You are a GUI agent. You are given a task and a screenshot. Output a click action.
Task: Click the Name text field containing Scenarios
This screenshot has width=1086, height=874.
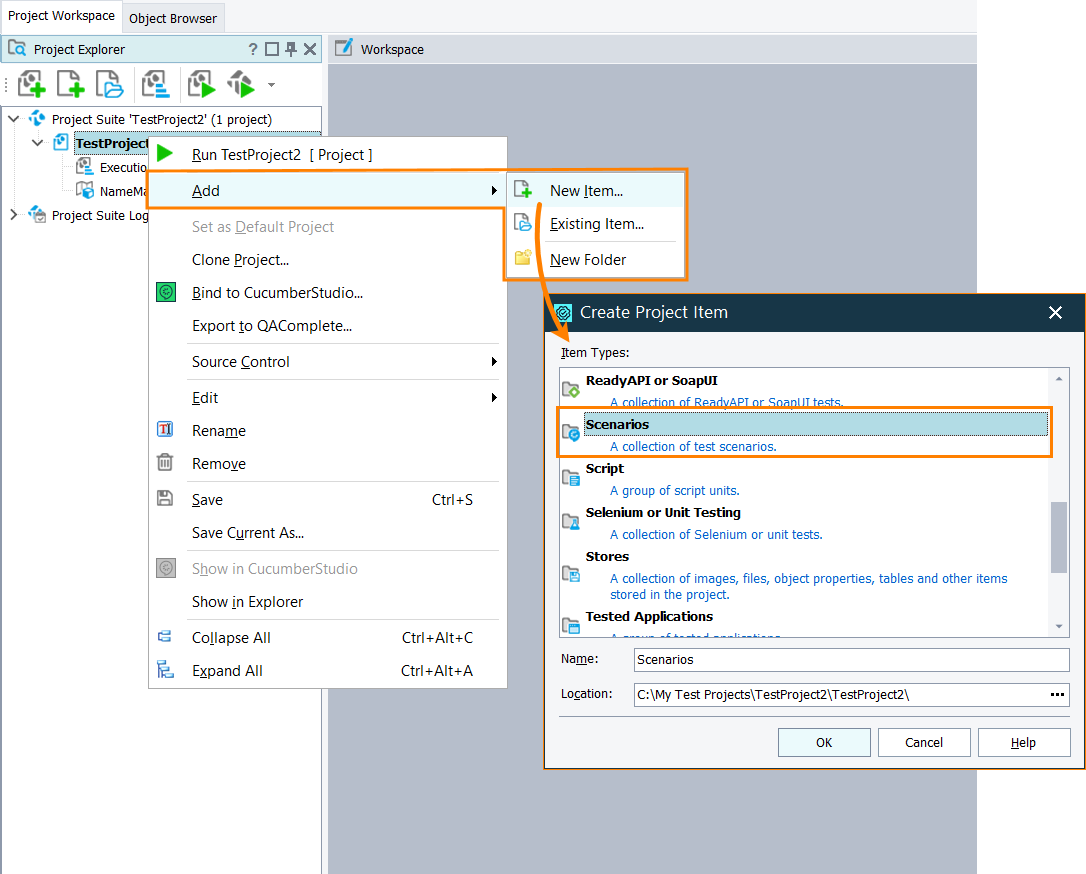(851, 660)
